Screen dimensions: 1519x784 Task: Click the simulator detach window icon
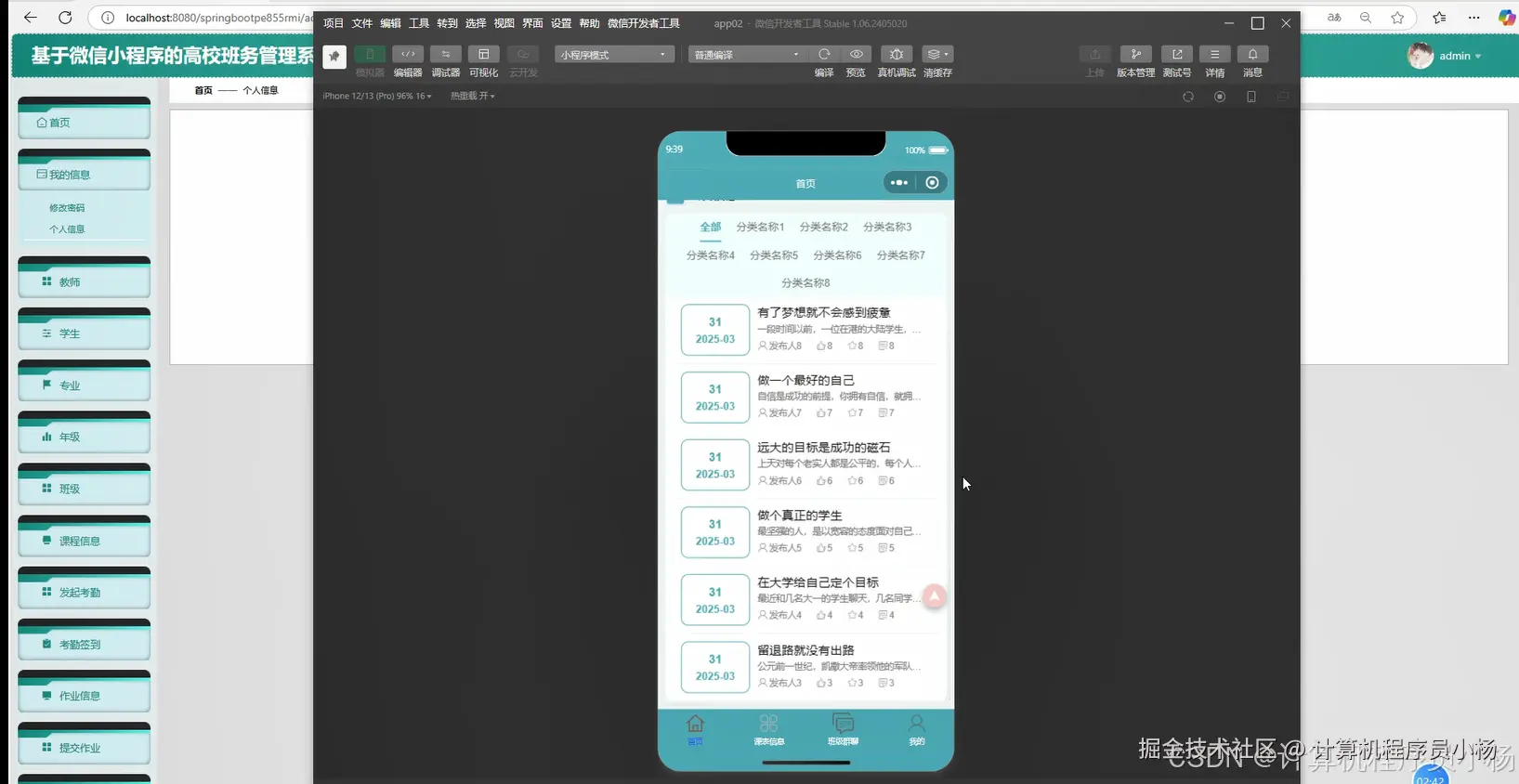(1283, 97)
